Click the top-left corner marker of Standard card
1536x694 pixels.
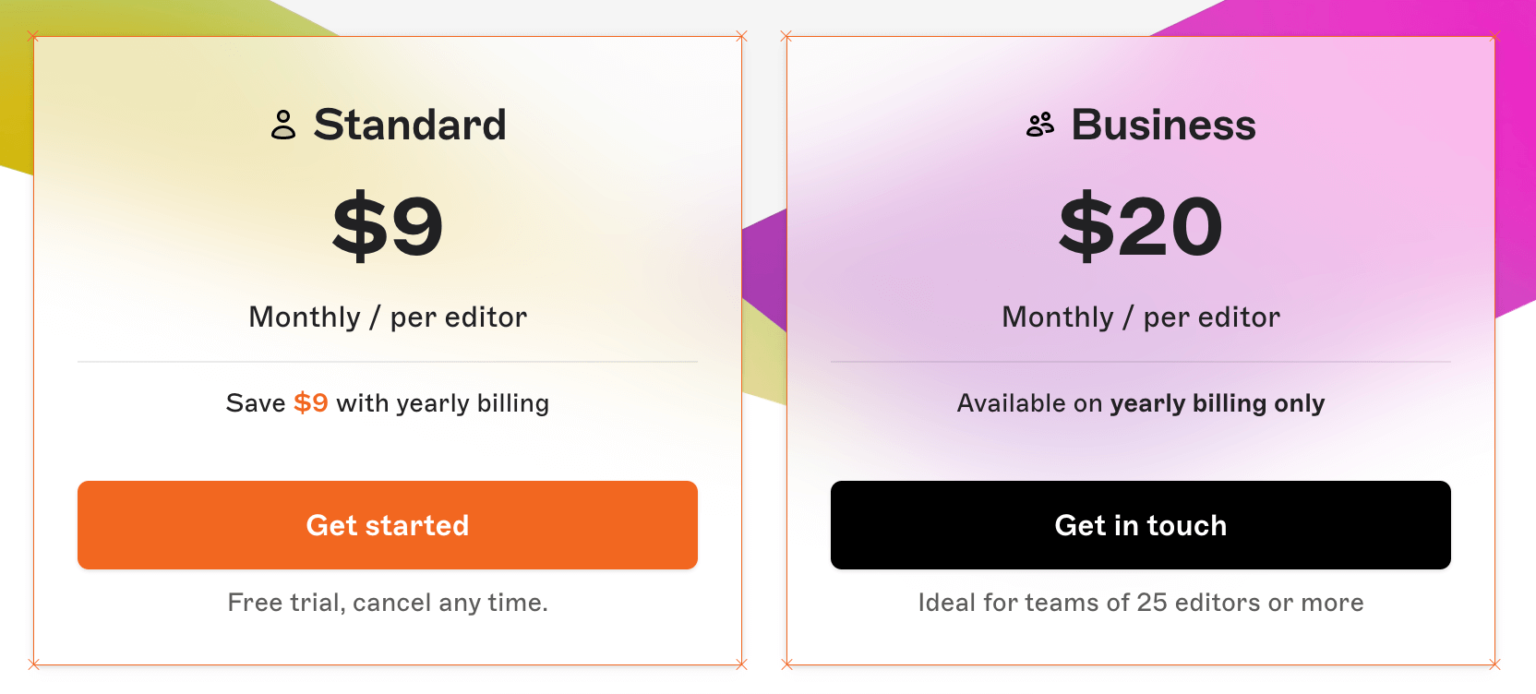[33, 37]
